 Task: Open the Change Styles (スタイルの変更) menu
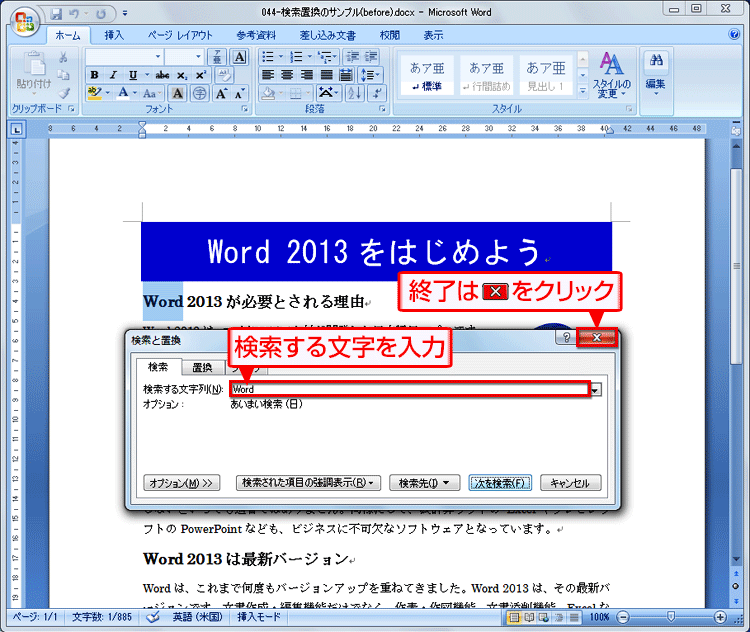point(611,76)
